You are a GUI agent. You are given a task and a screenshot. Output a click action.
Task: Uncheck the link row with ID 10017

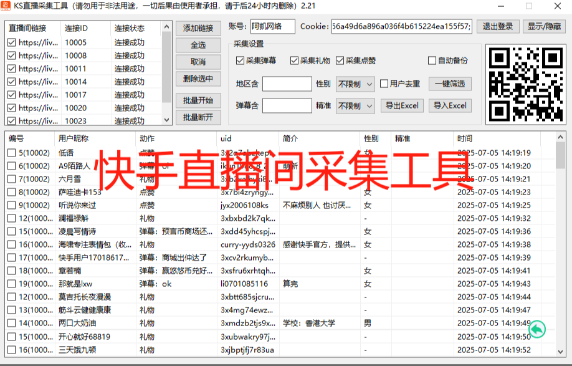click(x=11, y=95)
